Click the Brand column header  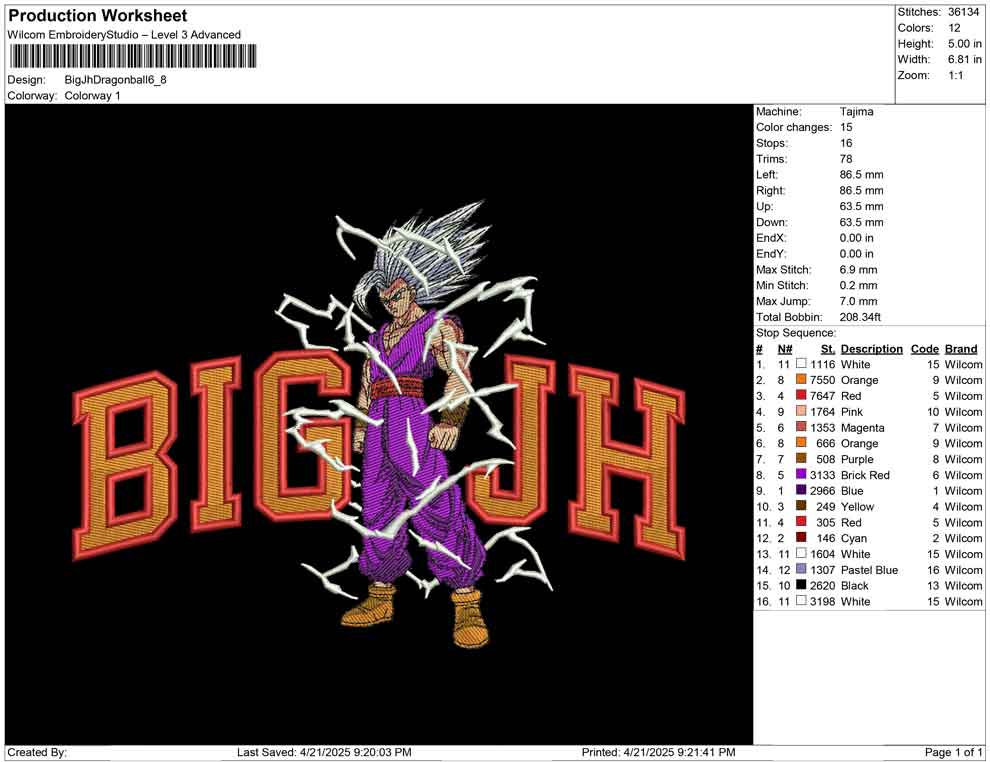[x=961, y=348]
